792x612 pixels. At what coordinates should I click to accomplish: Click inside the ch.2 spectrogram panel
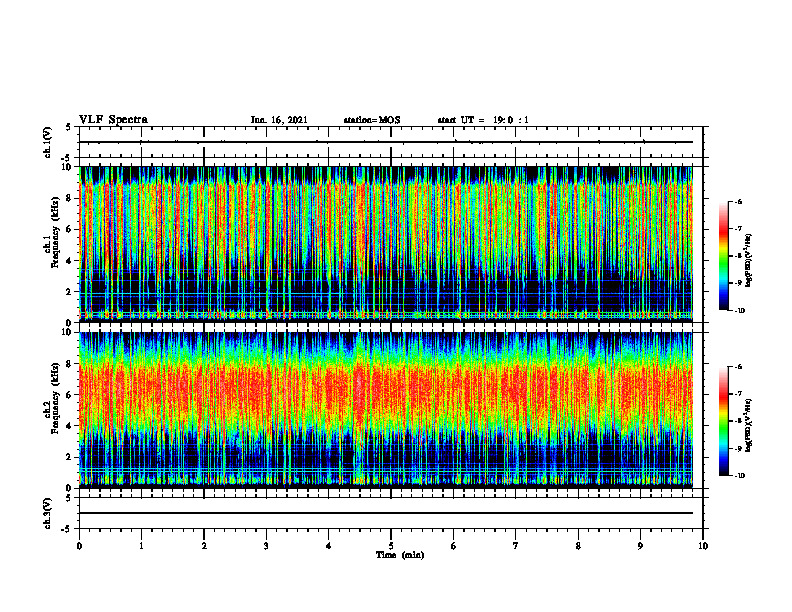tap(386, 410)
